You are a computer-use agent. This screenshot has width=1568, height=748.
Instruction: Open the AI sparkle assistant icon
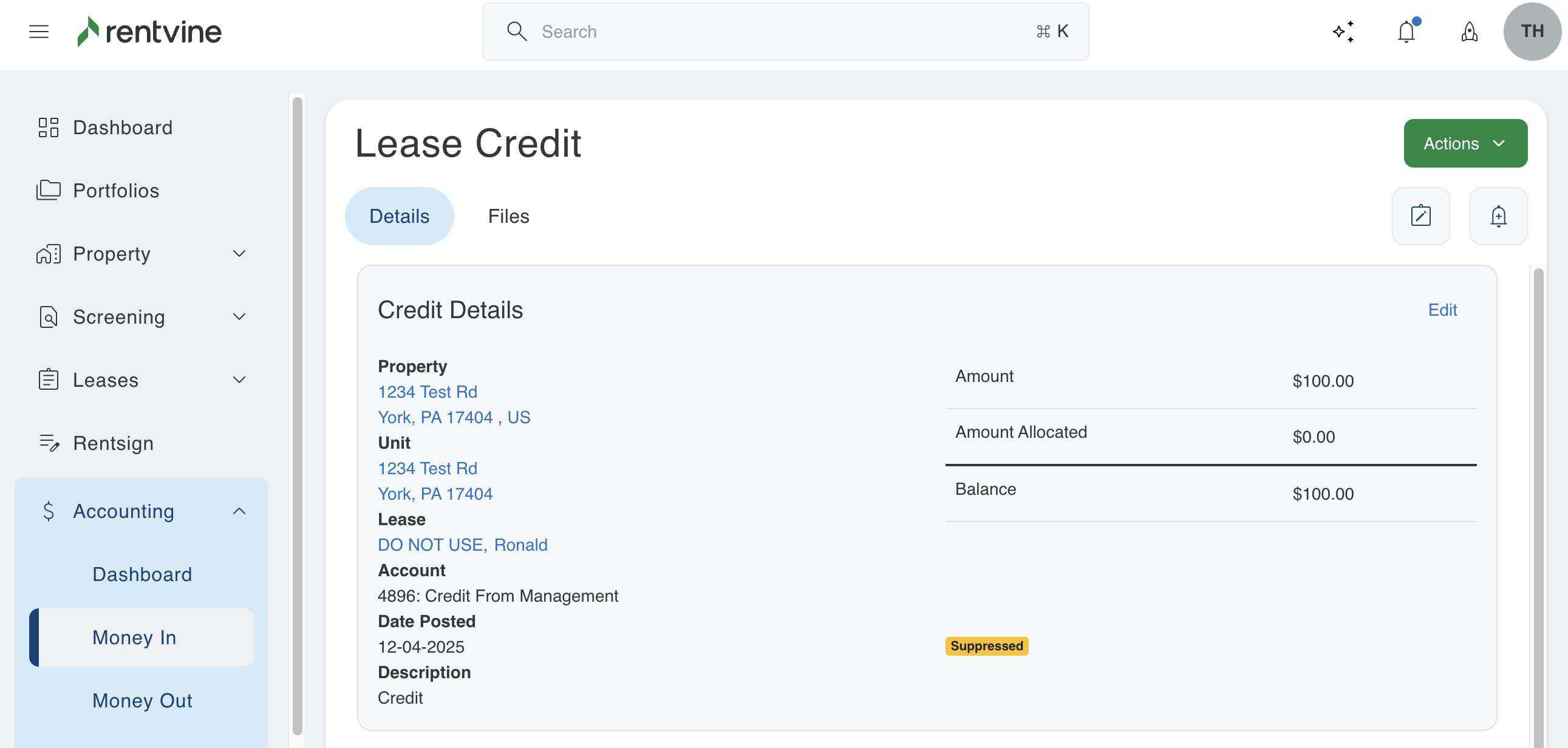coord(1343,31)
